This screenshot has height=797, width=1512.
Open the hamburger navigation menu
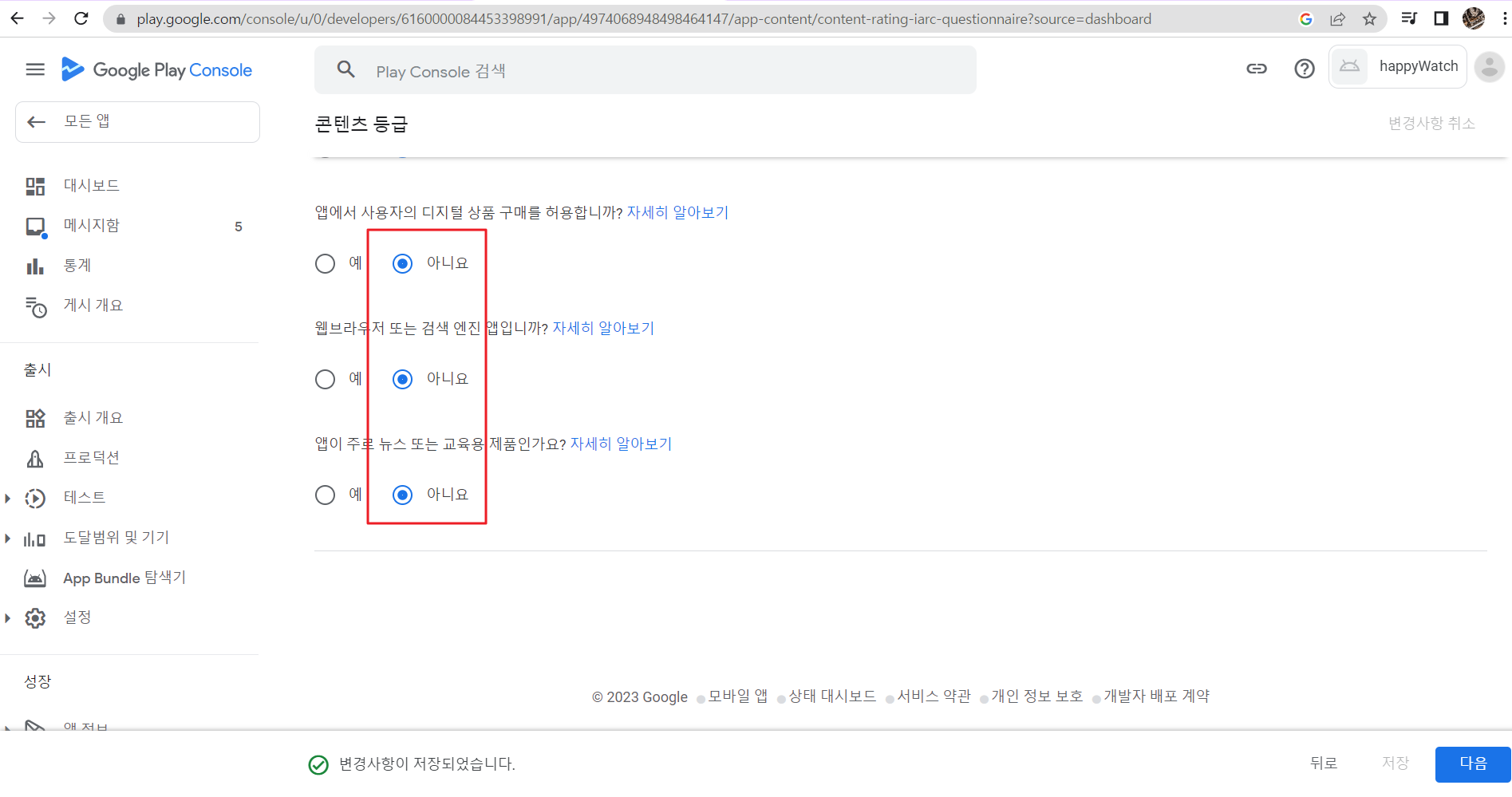(x=35, y=69)
